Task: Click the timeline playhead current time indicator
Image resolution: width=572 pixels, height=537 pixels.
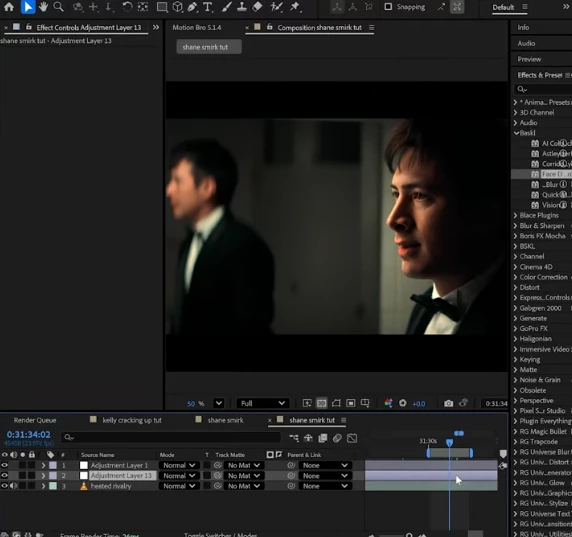Action: (449, 443)
